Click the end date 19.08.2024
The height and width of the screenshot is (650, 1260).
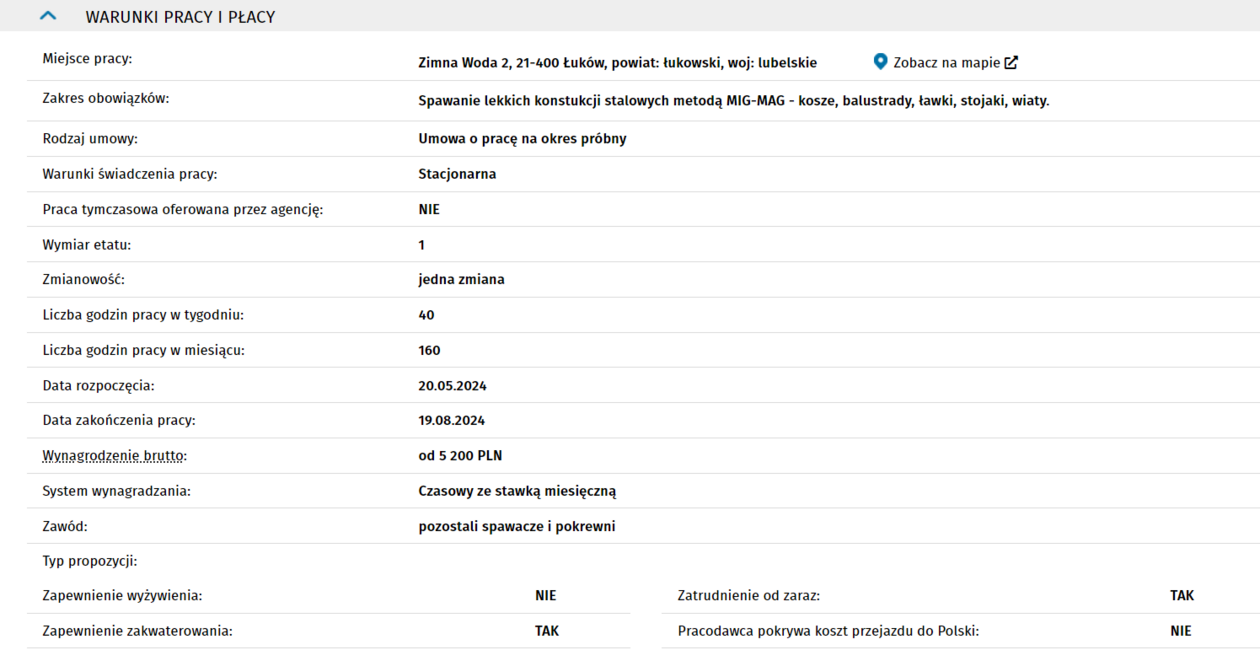451,421
